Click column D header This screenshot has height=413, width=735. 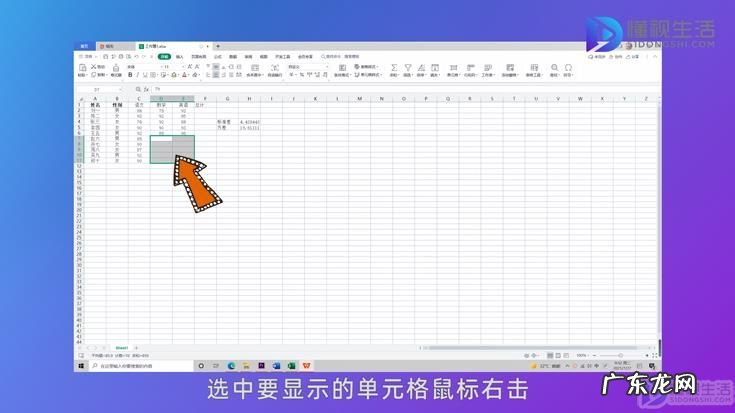coord(161,99)
